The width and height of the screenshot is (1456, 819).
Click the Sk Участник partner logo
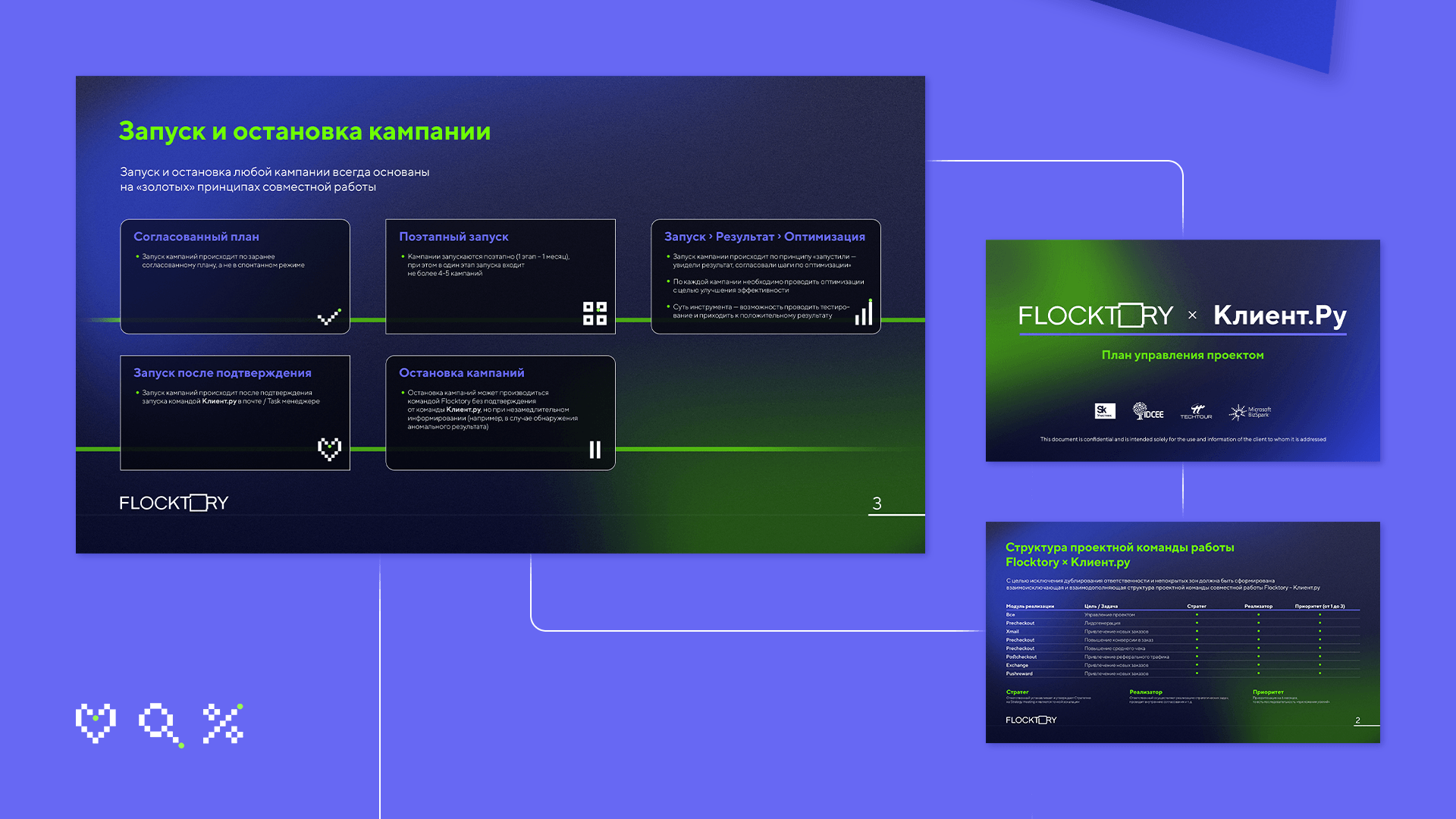1105,411
